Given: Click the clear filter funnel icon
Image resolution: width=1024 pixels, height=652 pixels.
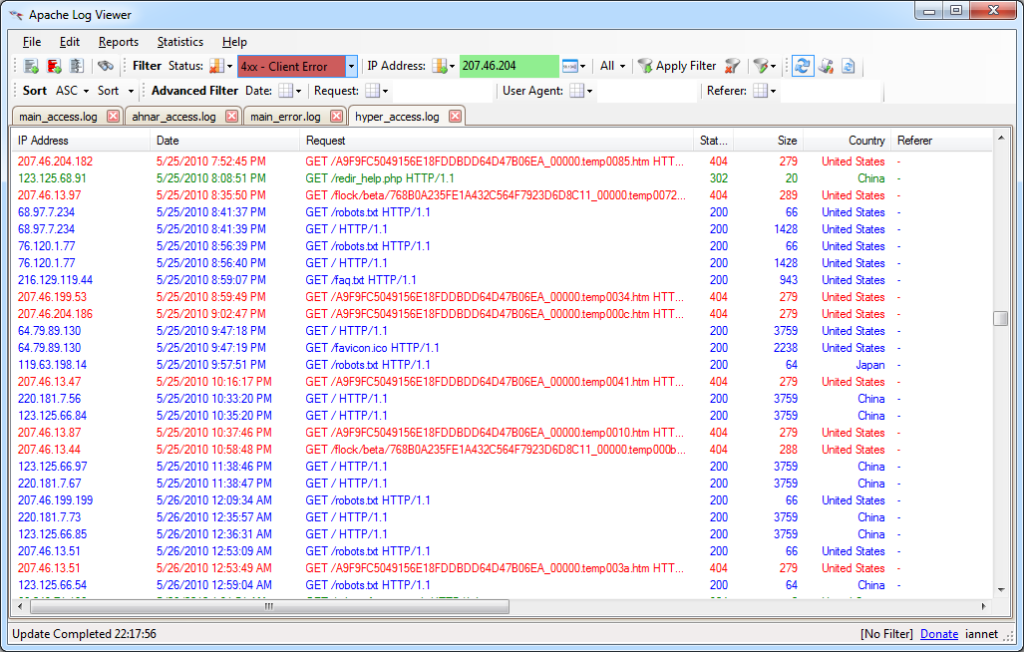Looking at the screenshot, I should [x=733, y=66].
